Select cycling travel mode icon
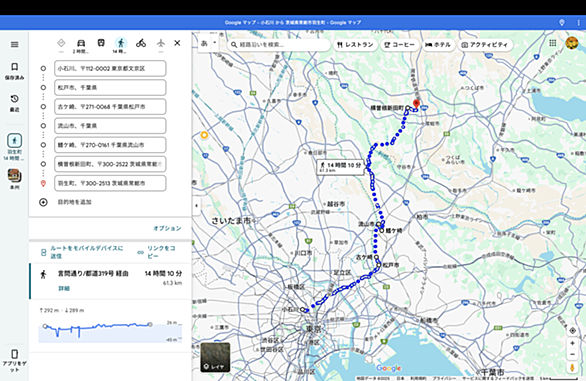The height and width of the screenshot is (381, 586). [x=141, y=43]
